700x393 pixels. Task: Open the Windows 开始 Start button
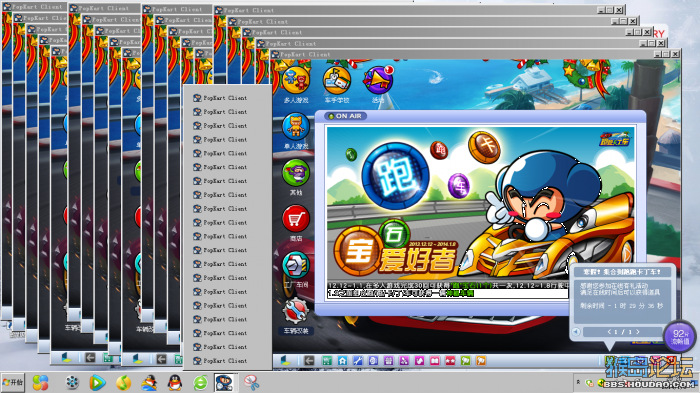[x=12, y=382]
